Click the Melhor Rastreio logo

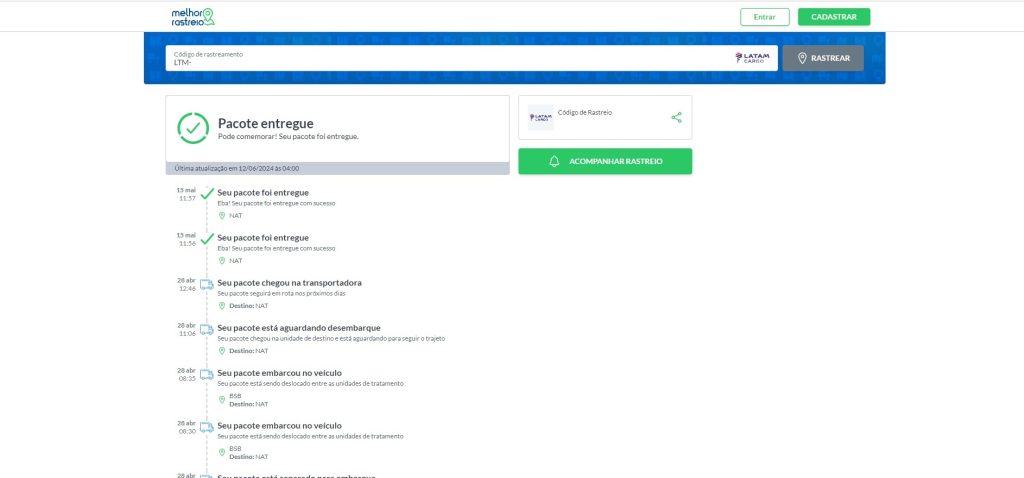pos(193,17)
